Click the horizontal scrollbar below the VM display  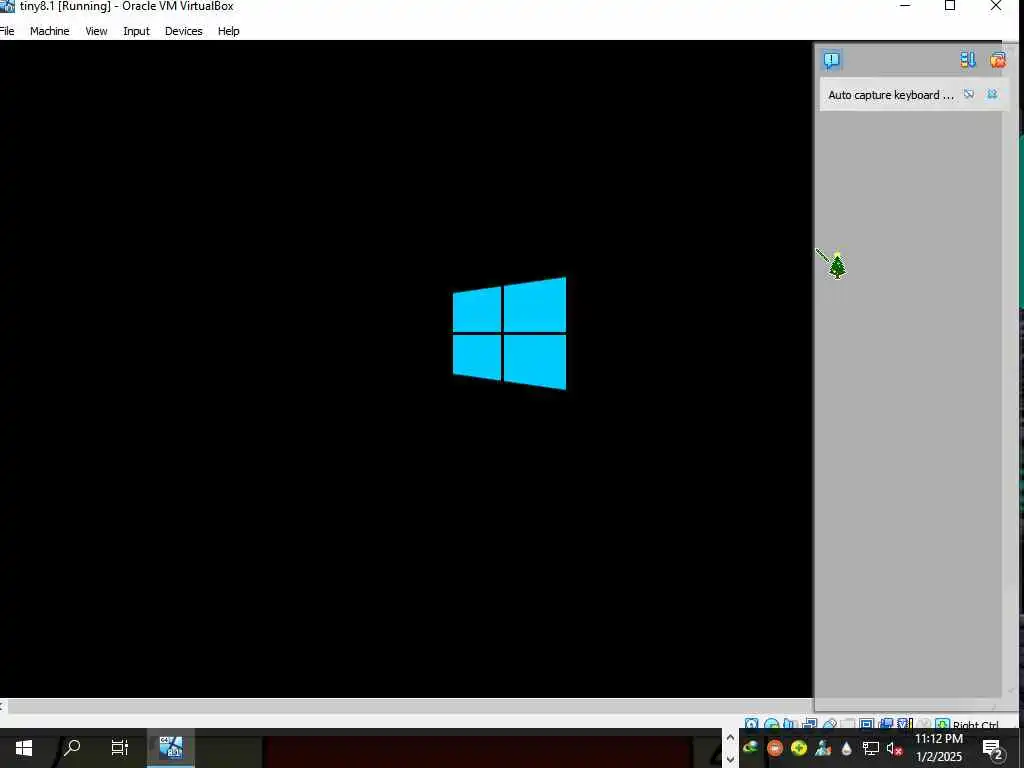pyautogui.click(x=410, y=706)
